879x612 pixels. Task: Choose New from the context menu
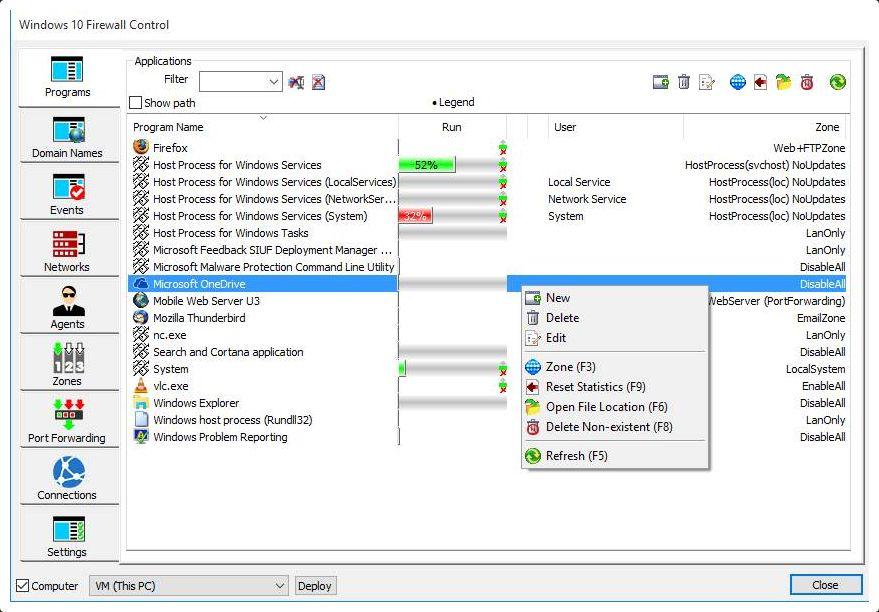pos(615,298)
